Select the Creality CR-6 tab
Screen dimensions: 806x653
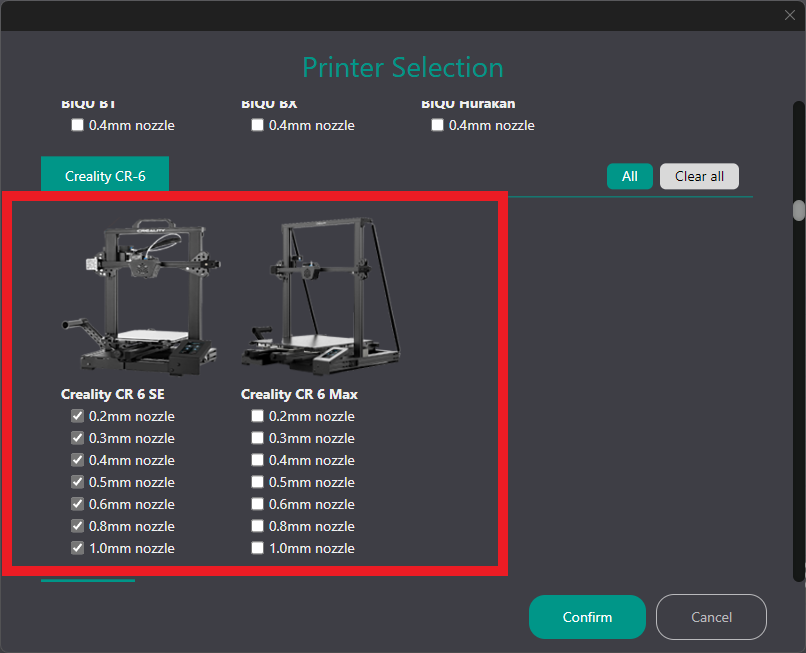(x=105, y=176)
